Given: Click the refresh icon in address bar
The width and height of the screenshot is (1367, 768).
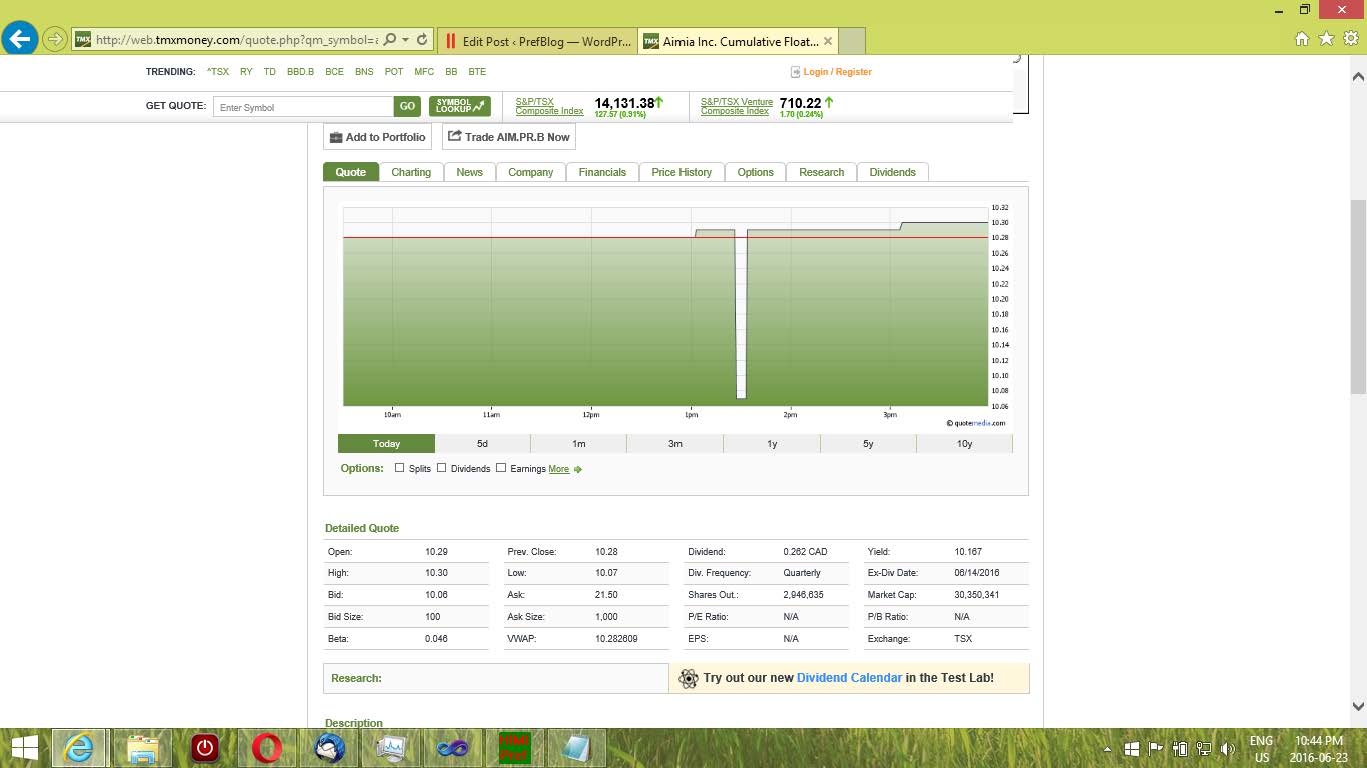Looking at the screenshot, I should tap(422, 41).
